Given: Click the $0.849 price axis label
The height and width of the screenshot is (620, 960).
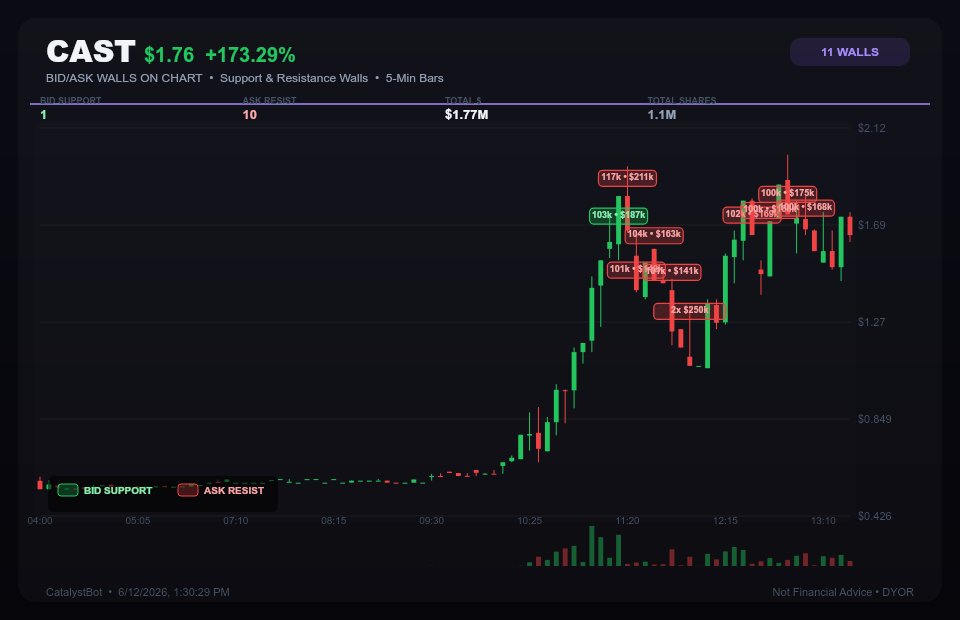Looking at the screenshot, I should (874, 419).
